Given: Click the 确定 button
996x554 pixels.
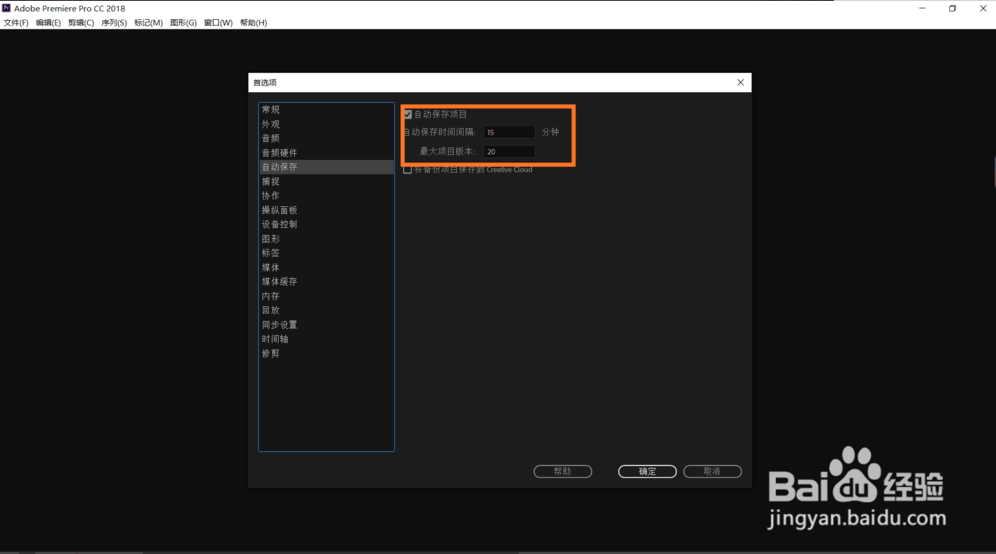Looking at the screenshot, I should [647, 471].
